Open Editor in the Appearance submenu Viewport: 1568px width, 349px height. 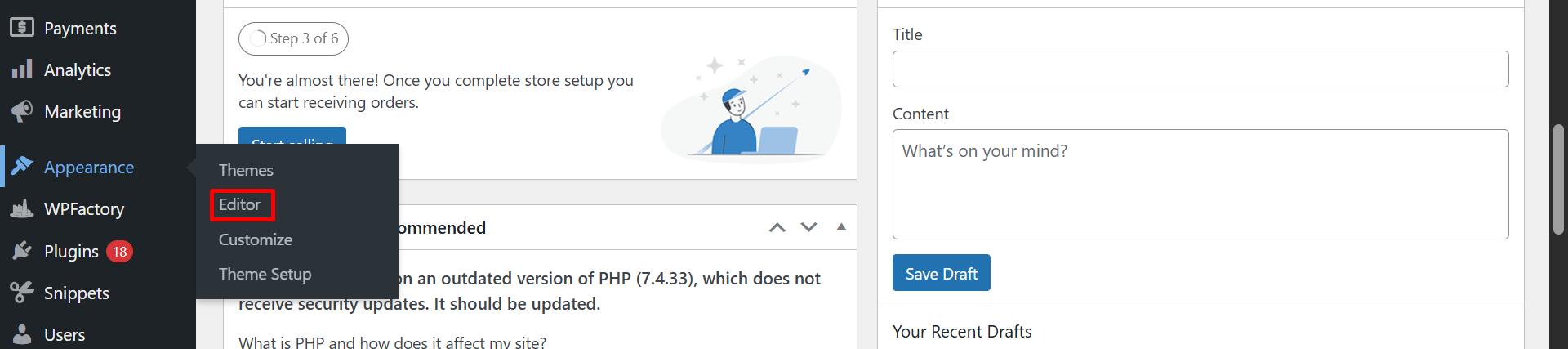pyautogui.click(x=239, y=204)
